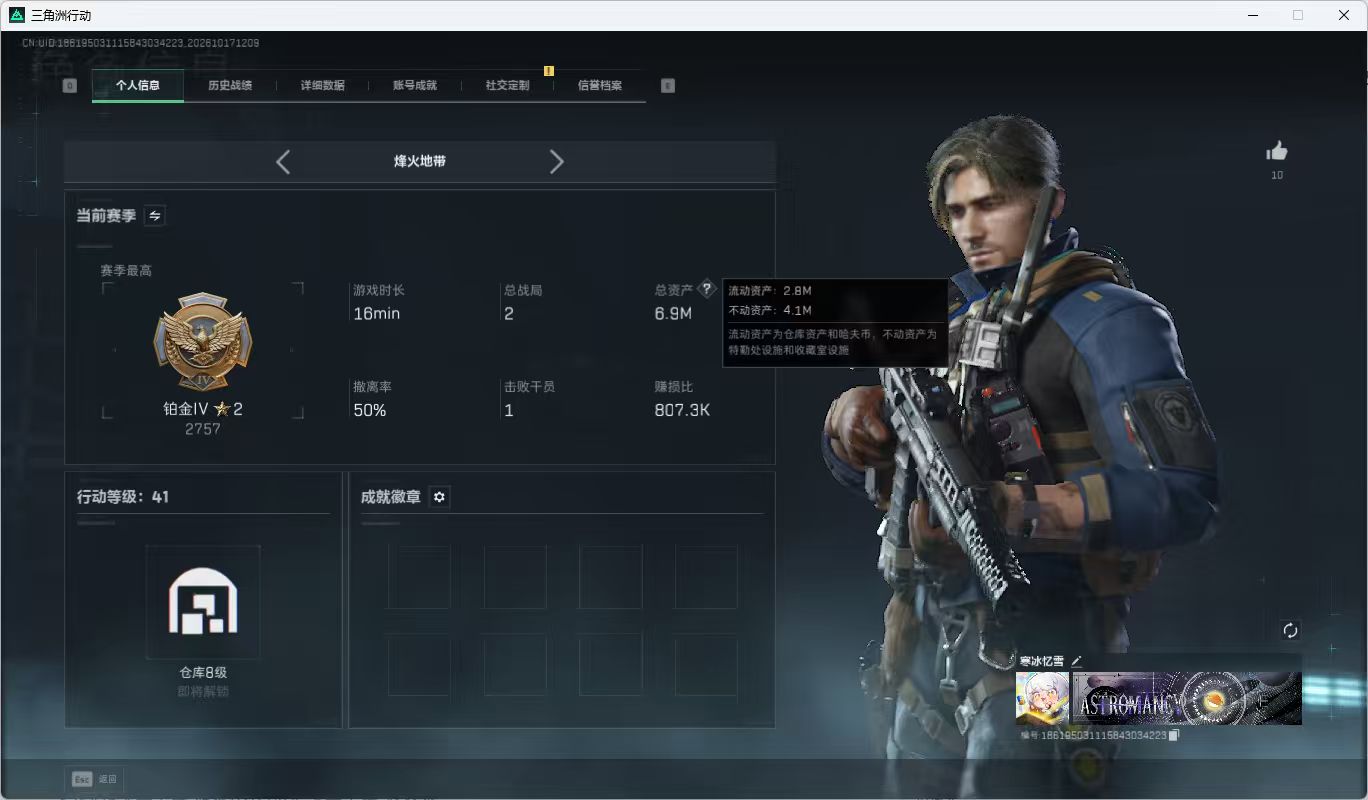The image size is (1368, 800).
Task: Click the 寒冰忆雪 player name
Action: 1042,661
